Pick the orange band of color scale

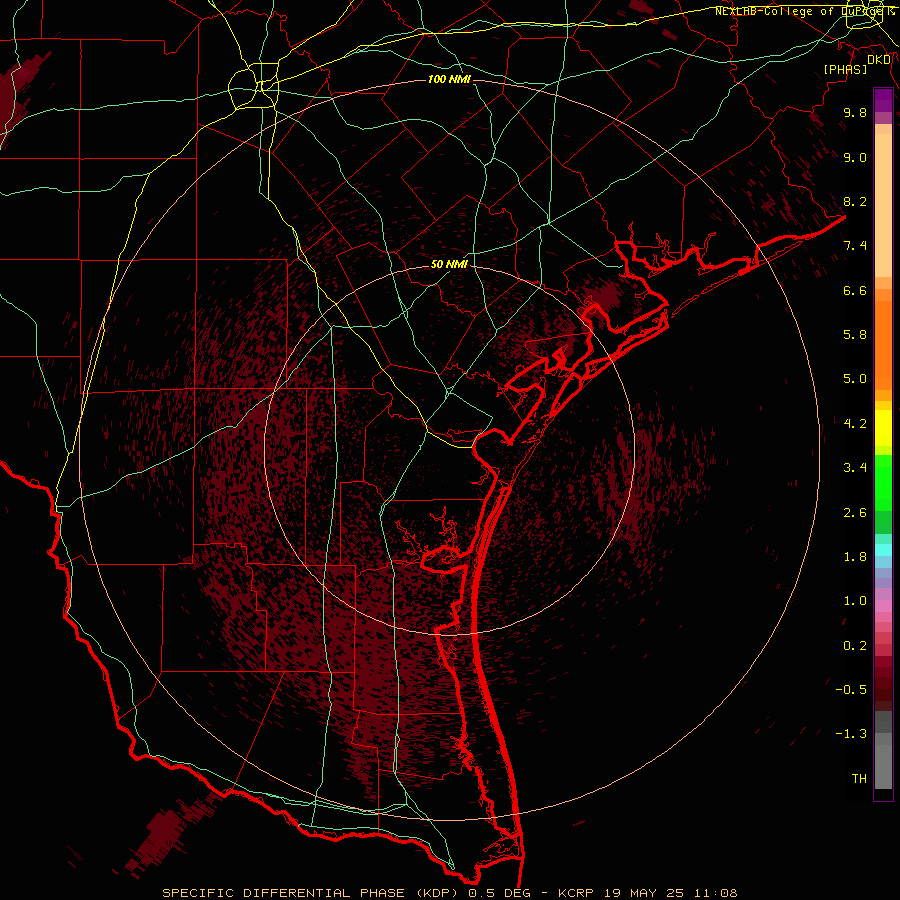[x=883, y=346]
